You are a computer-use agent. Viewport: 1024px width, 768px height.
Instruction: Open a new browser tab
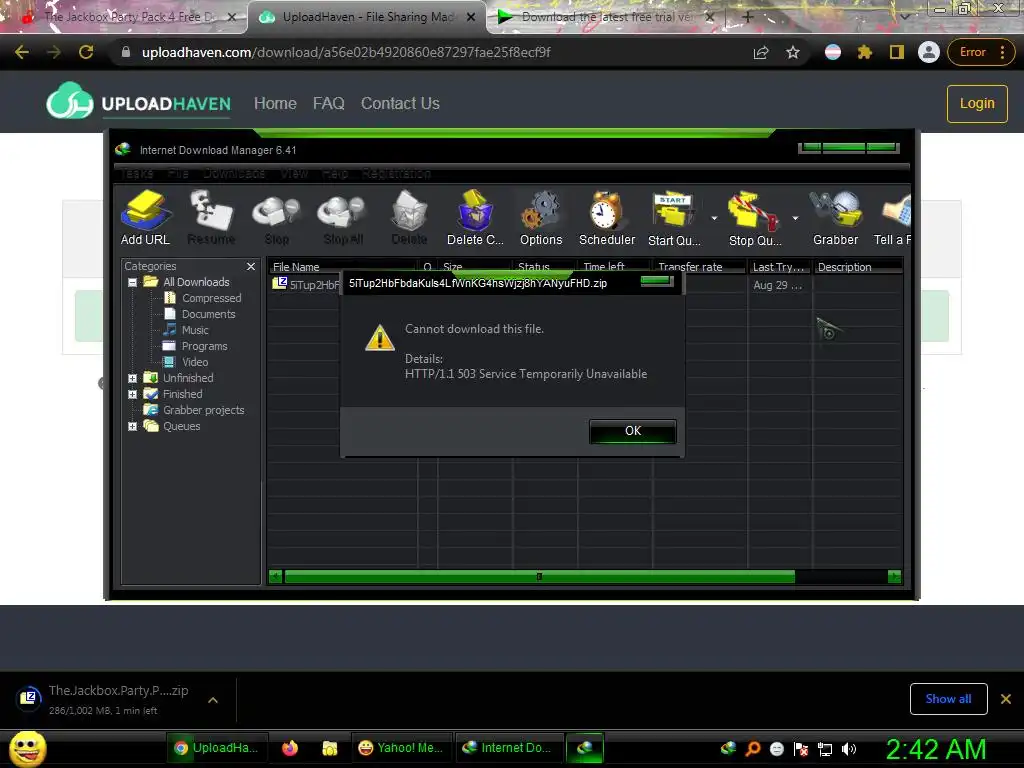(748, 17)
